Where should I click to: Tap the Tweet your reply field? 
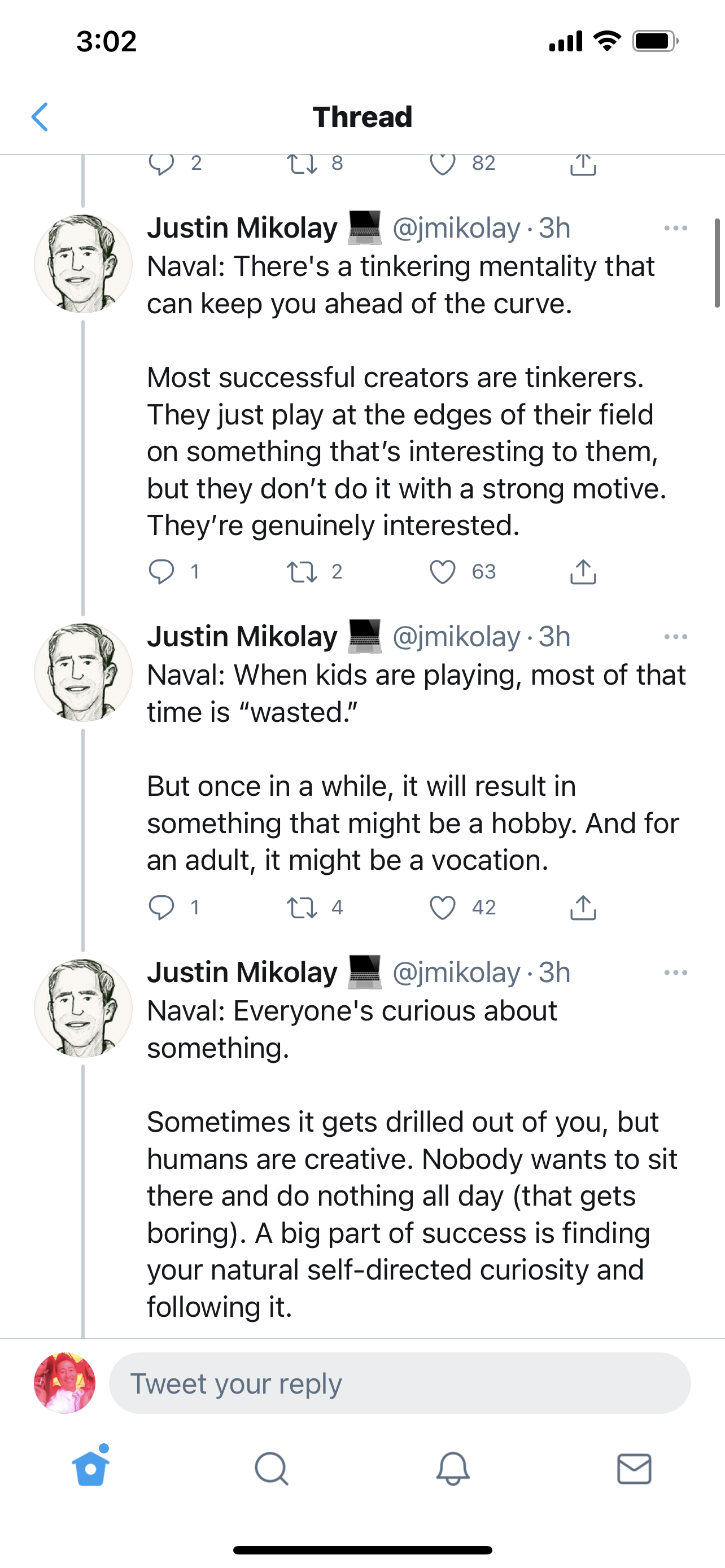point(399,1383)
